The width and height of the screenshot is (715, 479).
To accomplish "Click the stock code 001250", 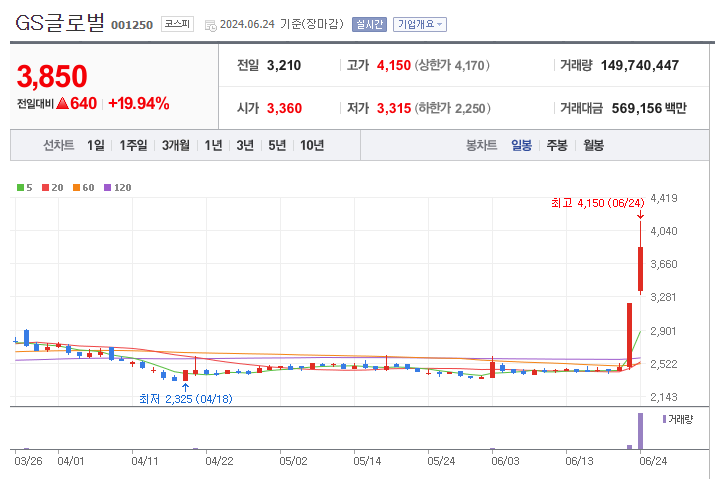I will coord(132,25).
